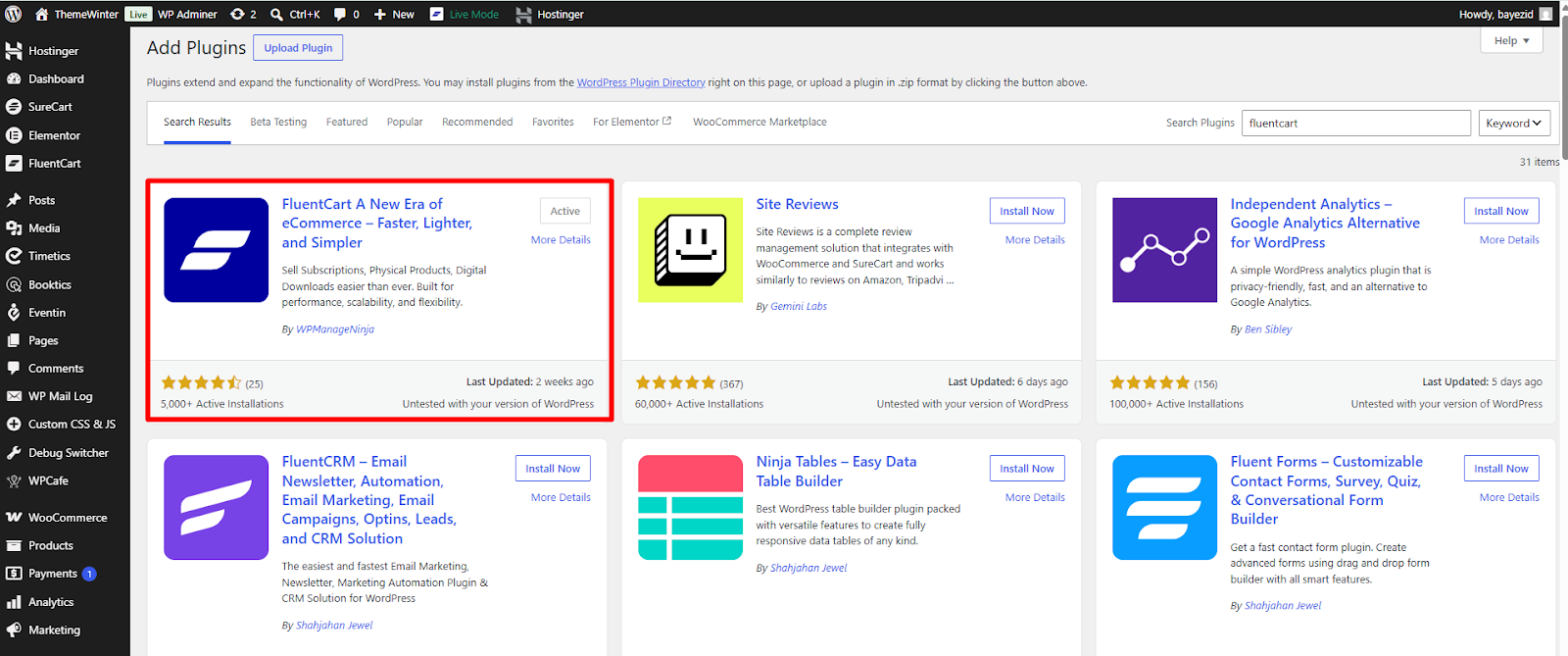Screen dimensions: 1568x656
Task: Open WooCommerce in the sidebar menu
Action: pyautogui.click(x=67, y=517)
